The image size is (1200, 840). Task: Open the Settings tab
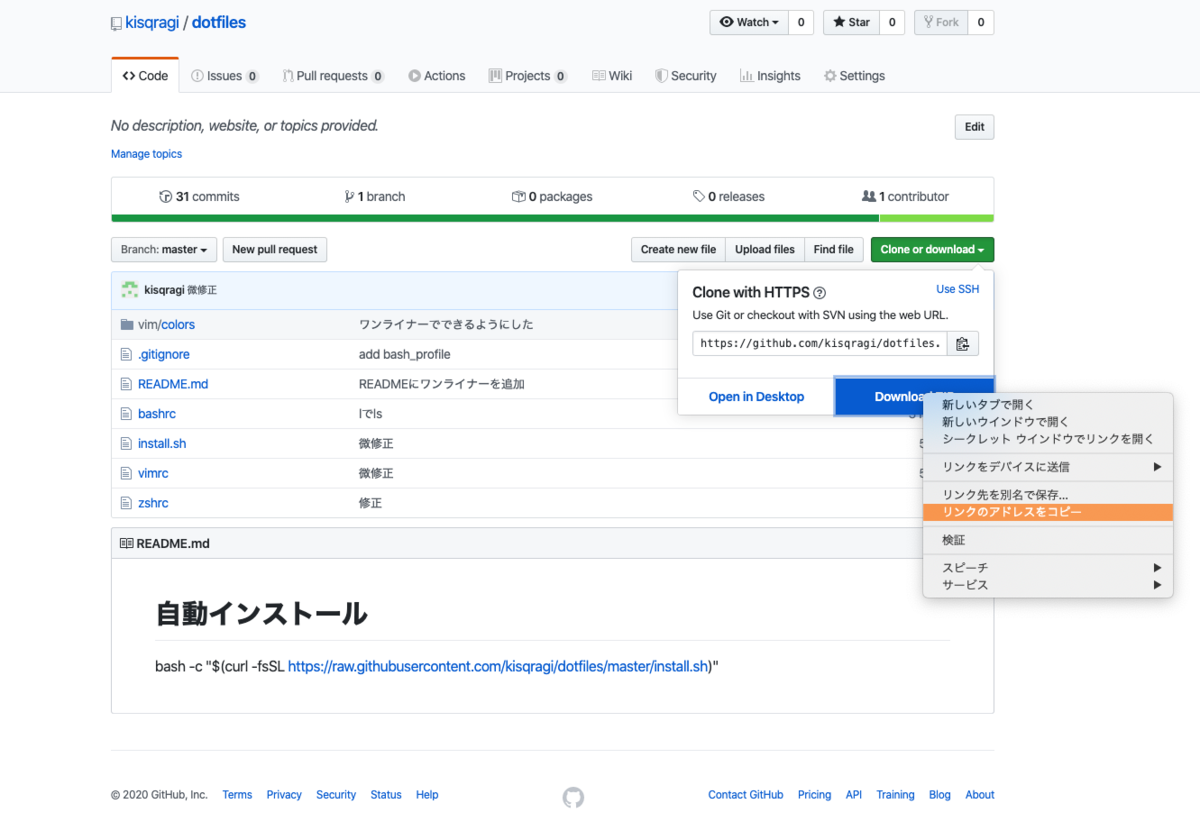pos(854,76)
